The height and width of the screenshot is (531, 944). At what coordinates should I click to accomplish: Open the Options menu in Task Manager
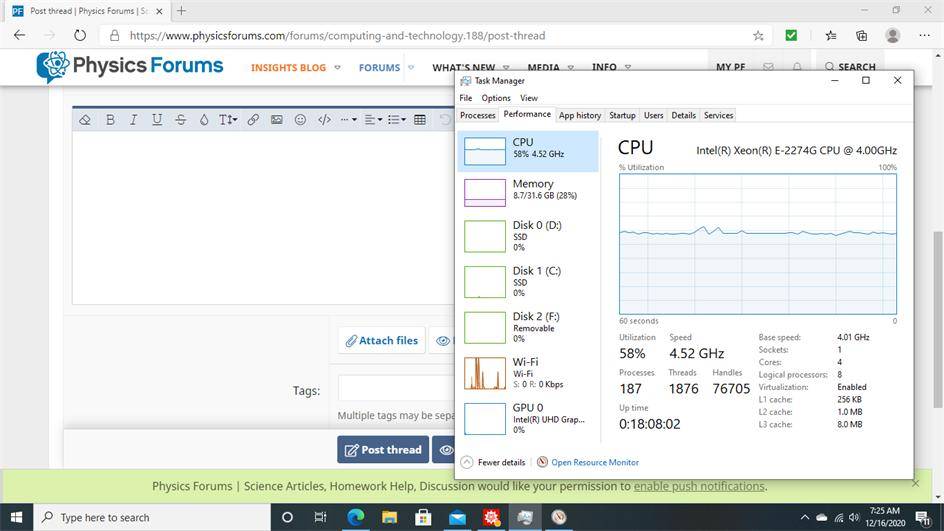(x=496, y=98)
